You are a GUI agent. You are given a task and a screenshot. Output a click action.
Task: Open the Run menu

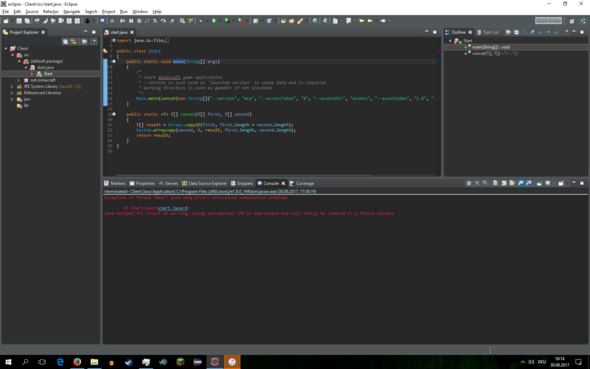[x=123, y=12]
